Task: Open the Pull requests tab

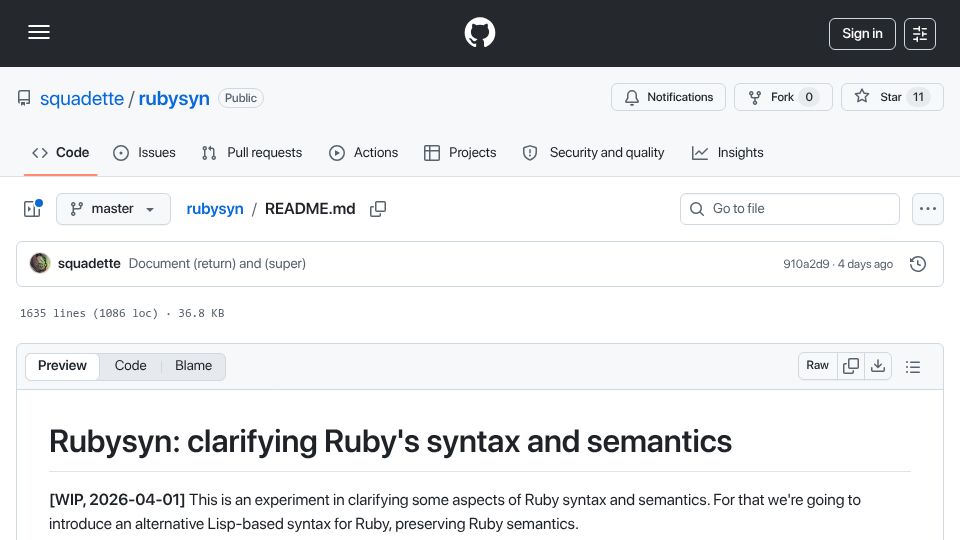Action: (x=252, y=152)
